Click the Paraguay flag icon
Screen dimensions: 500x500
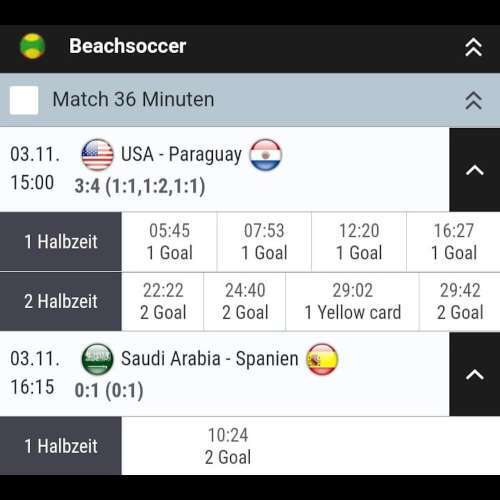[x=266, y=155]
